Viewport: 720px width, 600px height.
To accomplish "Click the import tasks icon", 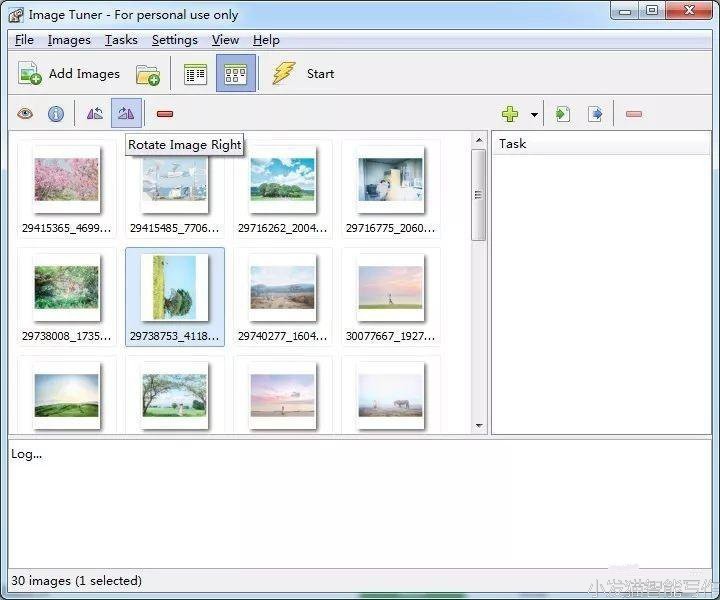I will pyautogui.click(x=563, y=114).
